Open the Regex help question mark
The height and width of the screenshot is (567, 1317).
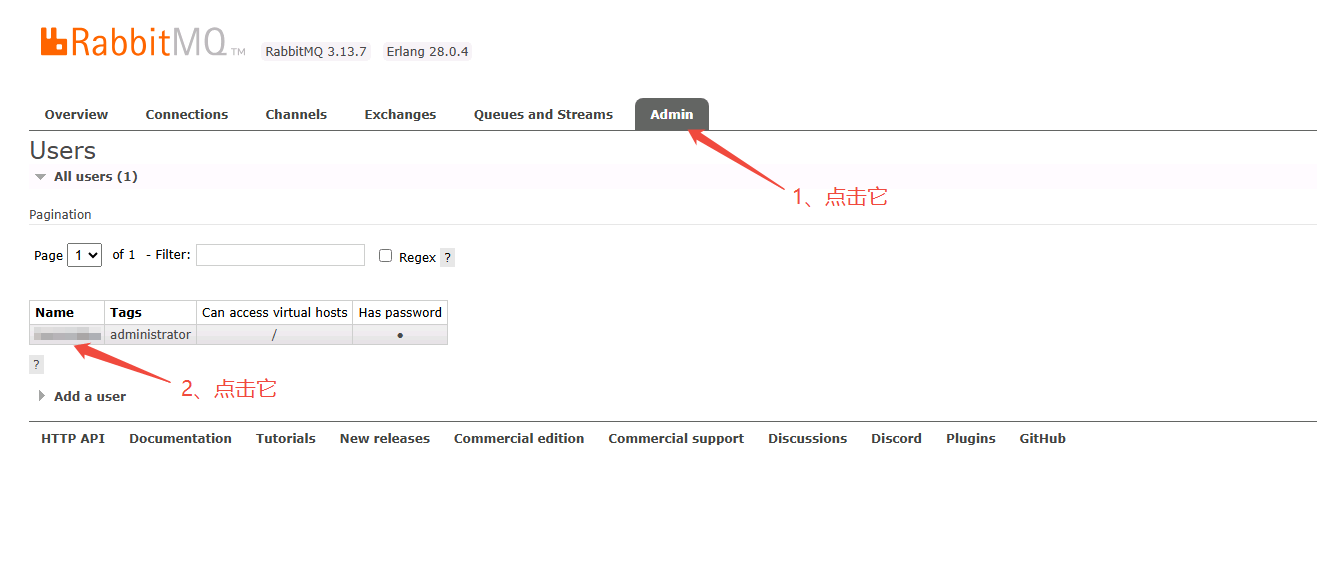[447, 257]
